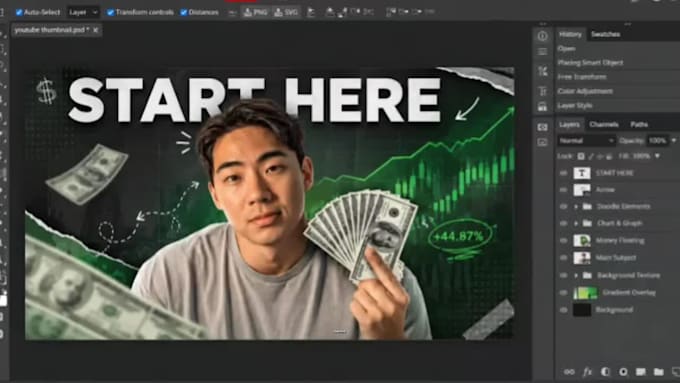Open the Brush panel icon
680x383 pixels.
[x=543, y=71]
